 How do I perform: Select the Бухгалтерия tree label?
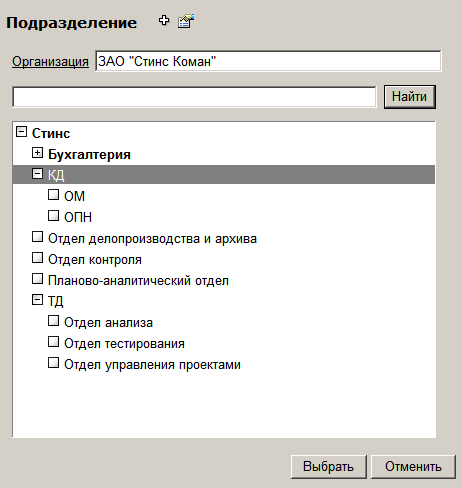[x=89, y=154]
